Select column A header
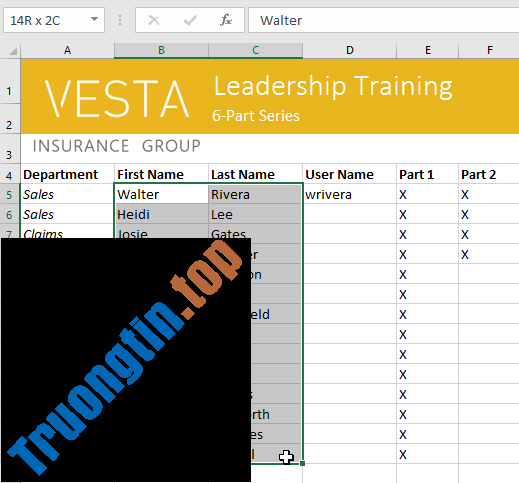Image resolution: width=519 pixels, height=483 pixels. coord(67,50)
